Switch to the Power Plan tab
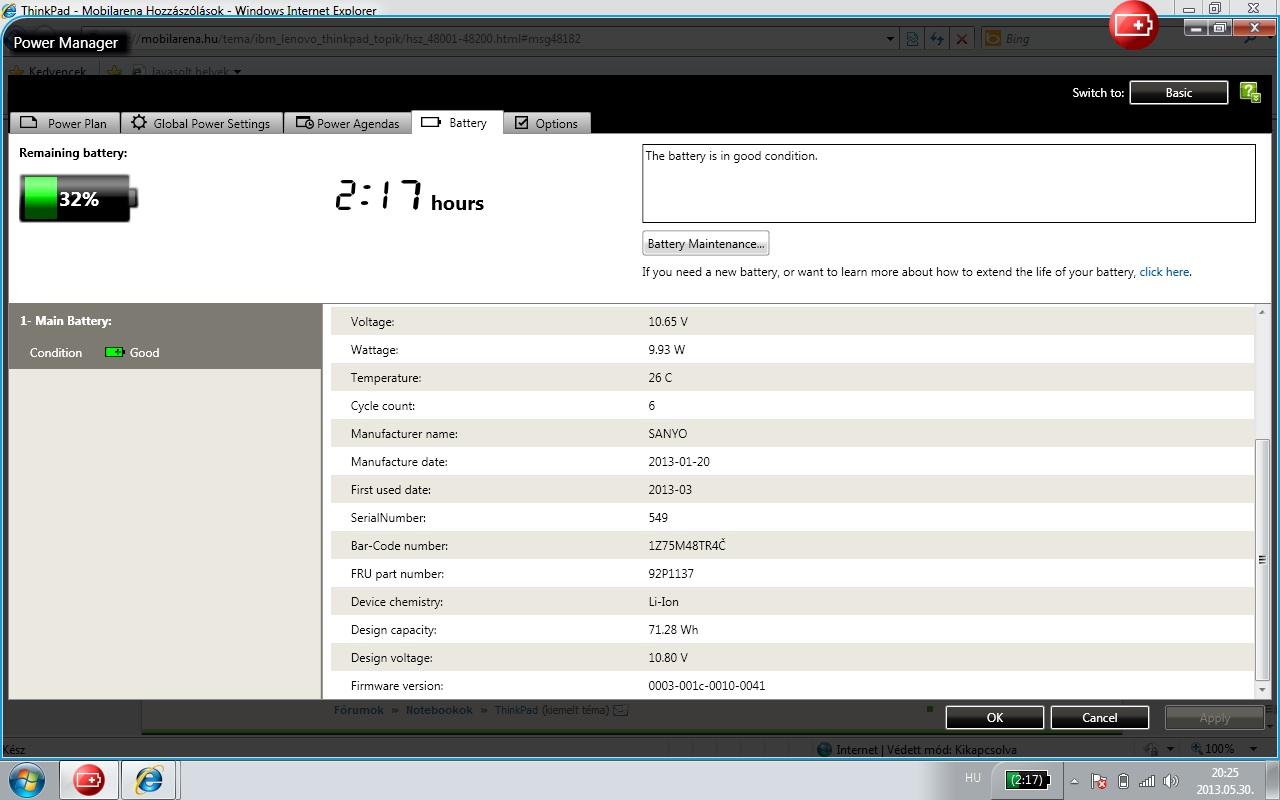Viewport: 1280px width, 800px height. (x=64, y=123)
